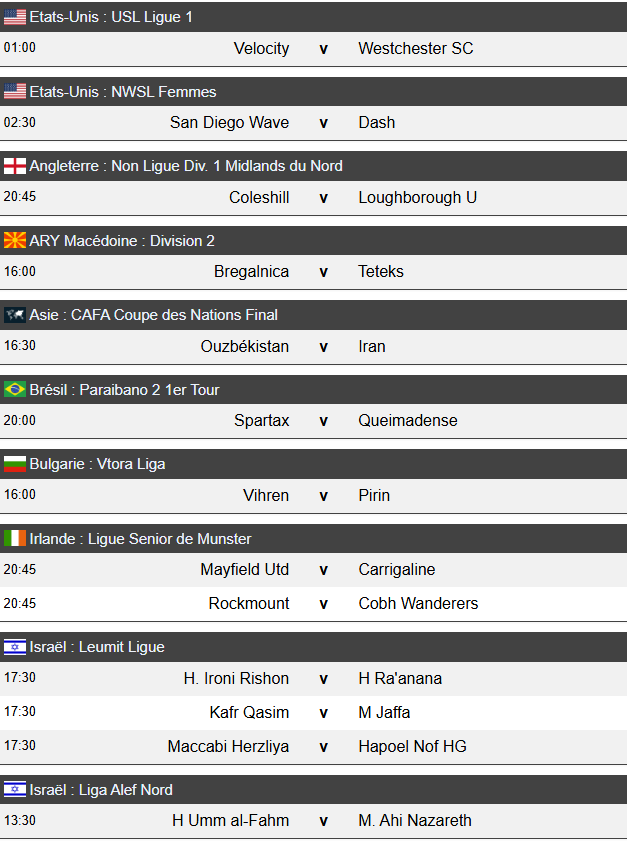
Task: Open the Maccabi Herzliya v Hapoel Nof HG match
Action: (323, 747)
